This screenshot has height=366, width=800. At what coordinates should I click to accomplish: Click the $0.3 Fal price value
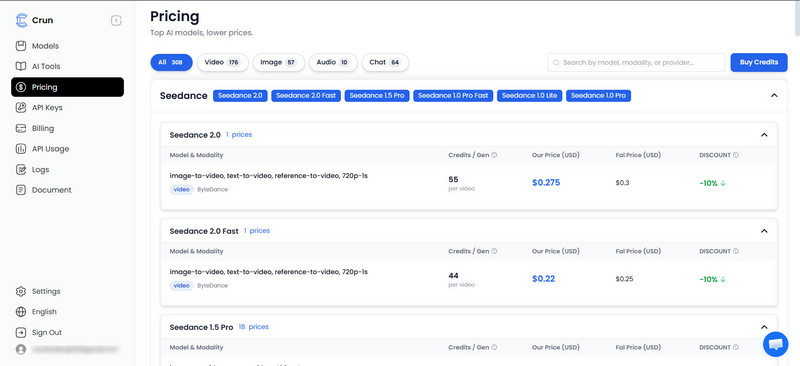[x=622, y=183]
